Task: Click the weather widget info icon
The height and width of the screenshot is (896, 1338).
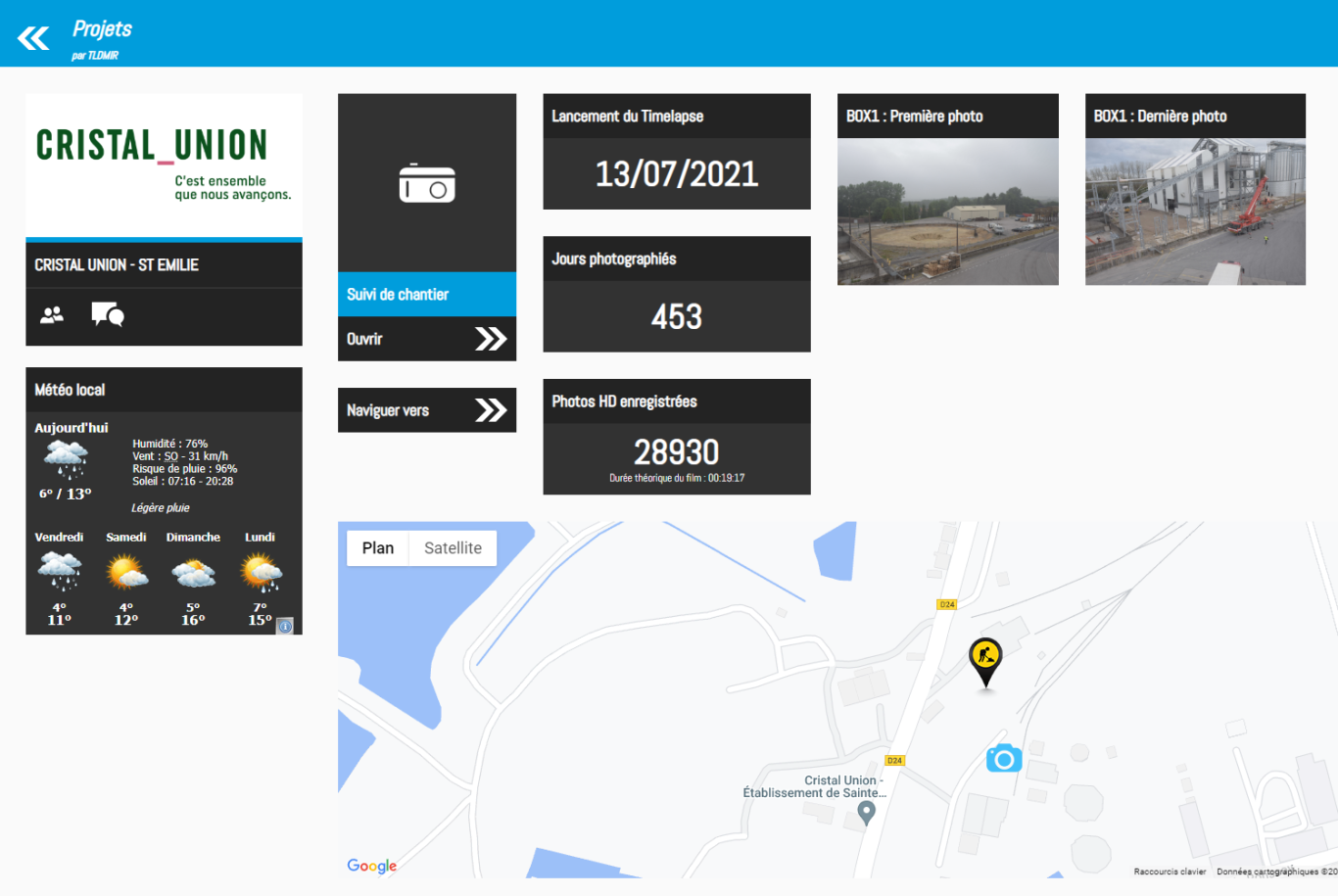Action: tap(285, 626)
